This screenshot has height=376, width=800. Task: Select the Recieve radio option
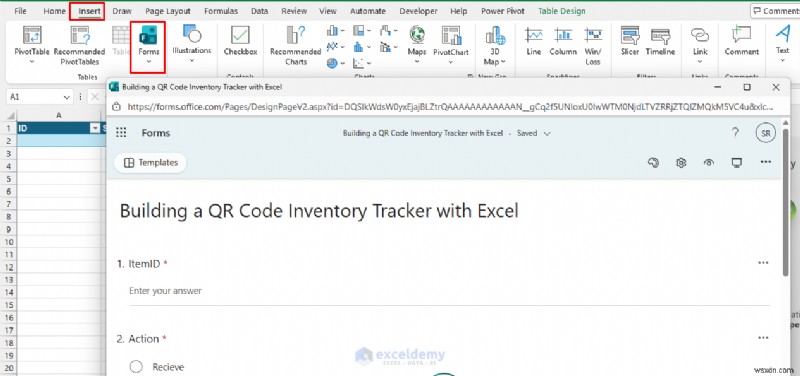point(136,367)
